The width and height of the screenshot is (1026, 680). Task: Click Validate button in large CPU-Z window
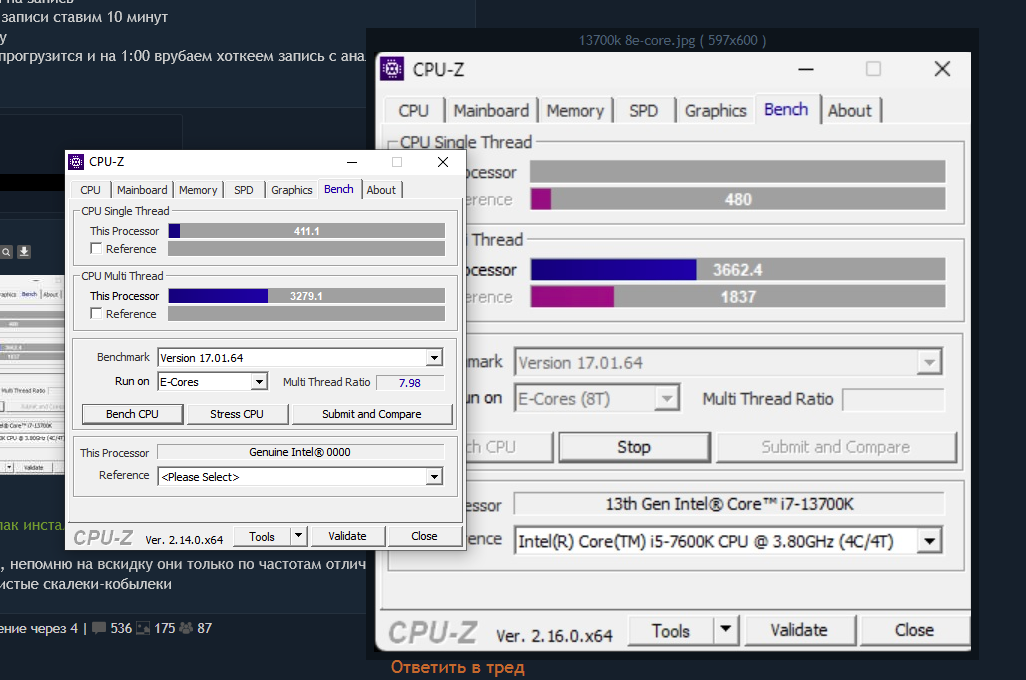coord(798,630)
